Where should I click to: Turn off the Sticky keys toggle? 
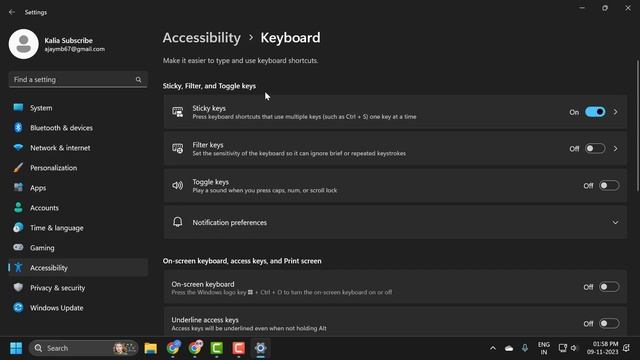pyautogui.click(x=595, y=112)
